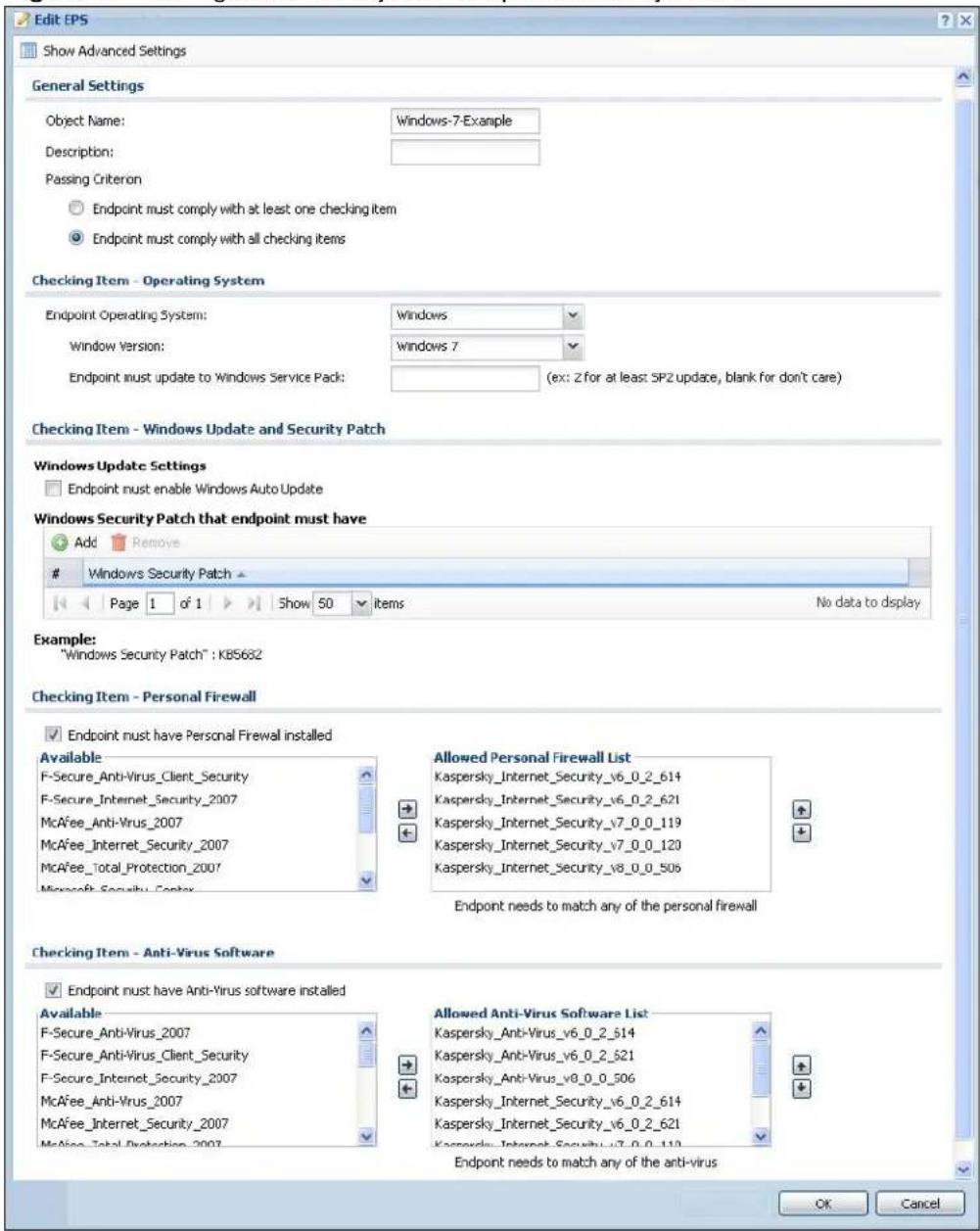The width and height of the screenshot is (980, 1231).
Task: Move selected anti-virus to allowed list
Action: (x=408, y=1065)
